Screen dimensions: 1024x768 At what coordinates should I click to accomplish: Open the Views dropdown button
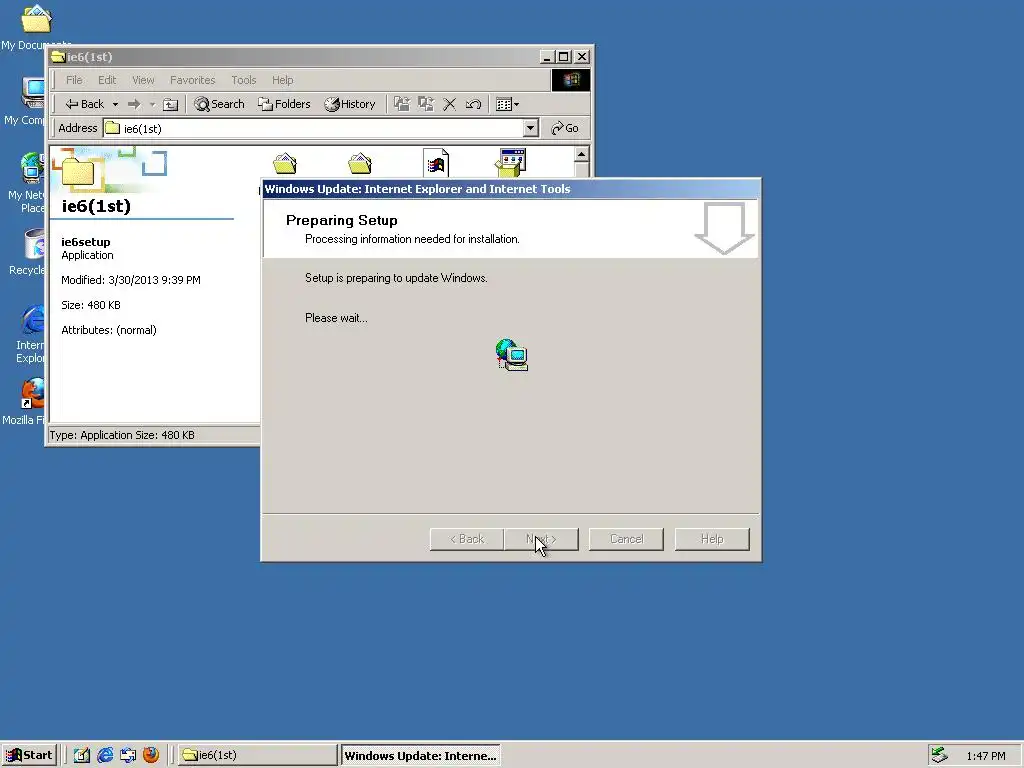(x=507, y=104)
